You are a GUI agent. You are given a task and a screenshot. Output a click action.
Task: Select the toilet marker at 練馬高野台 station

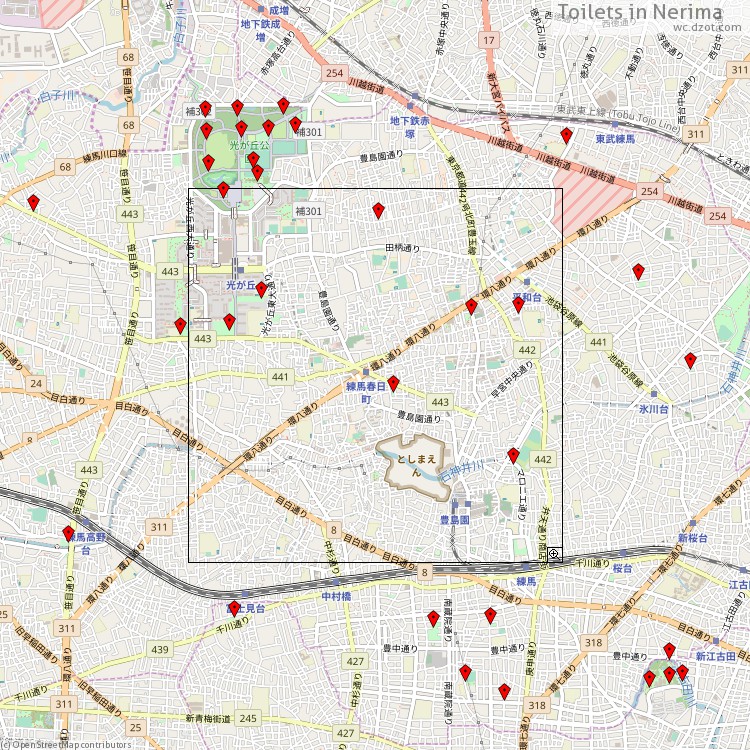pyautogui.click(x=68, y=534)
